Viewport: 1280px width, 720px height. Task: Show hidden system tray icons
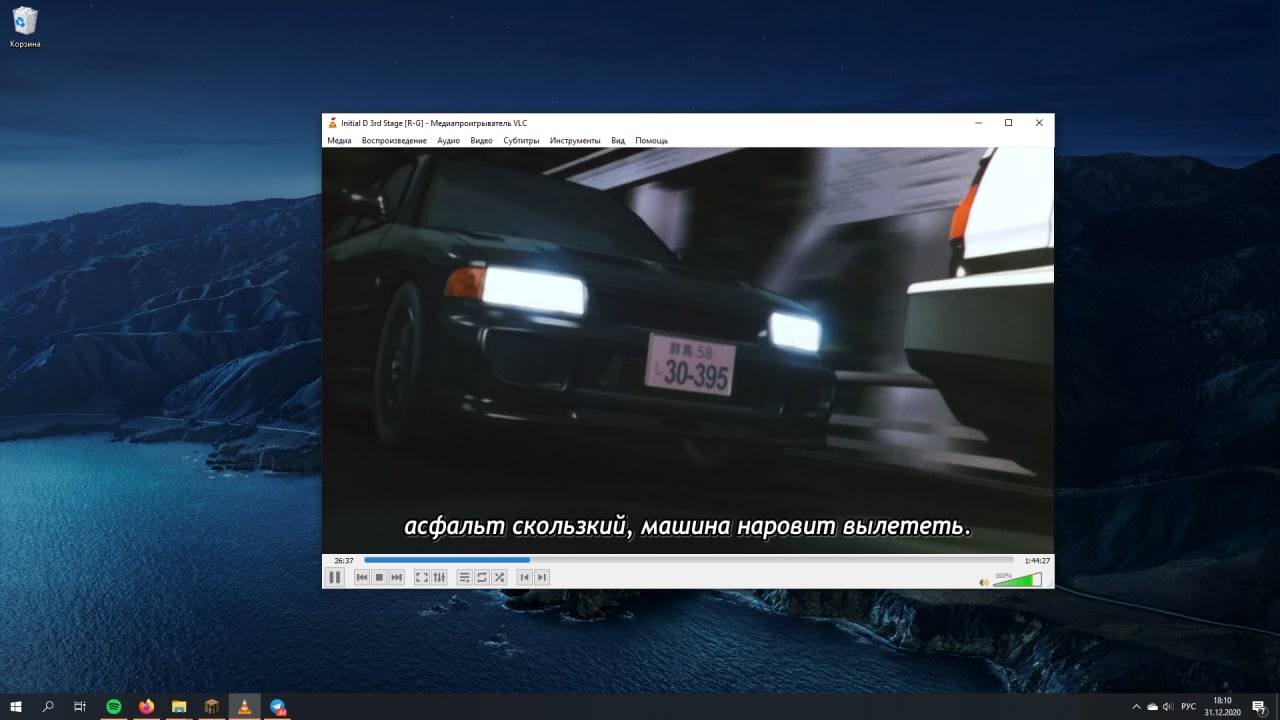(1136, 706)
